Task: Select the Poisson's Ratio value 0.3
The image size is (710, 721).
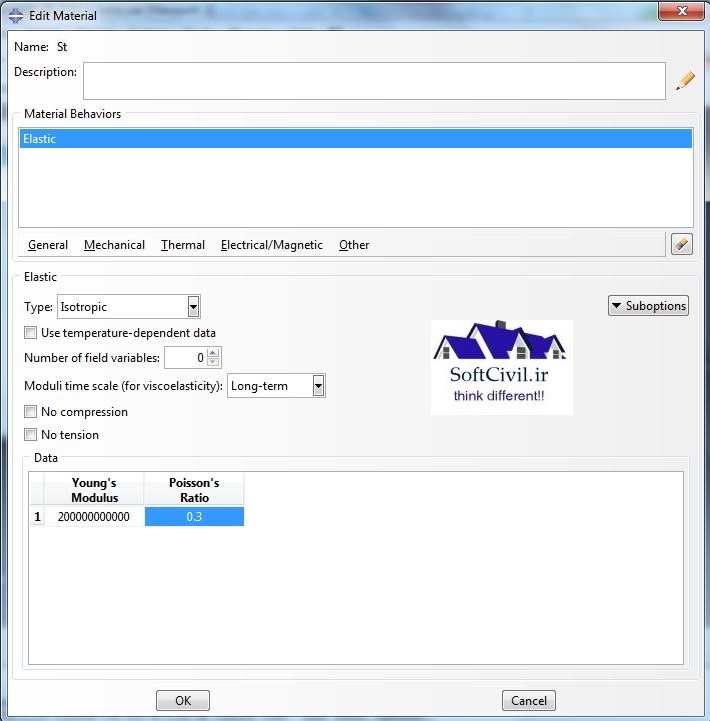Action: [194, 517]
